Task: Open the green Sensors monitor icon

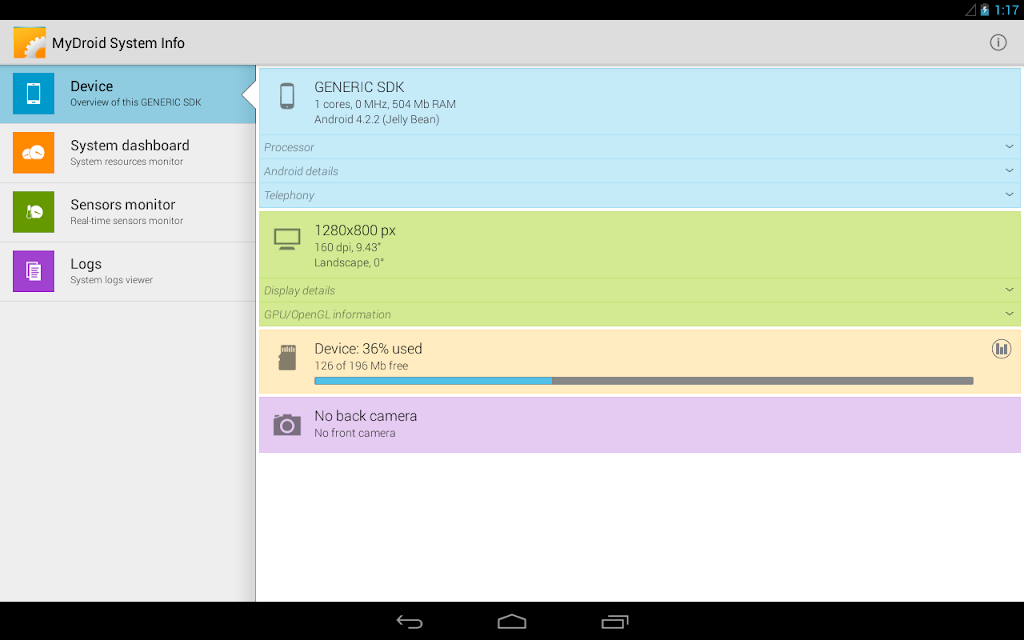Action: coord(33,212)
